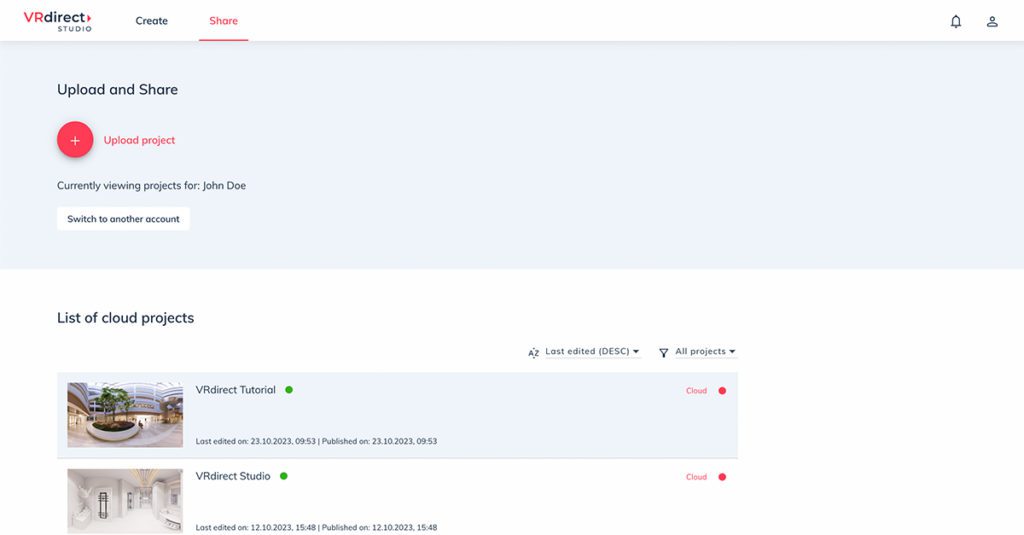
Task: Click Cloud label on VRdirect Tutorial row
Action: tap(696, 391)
